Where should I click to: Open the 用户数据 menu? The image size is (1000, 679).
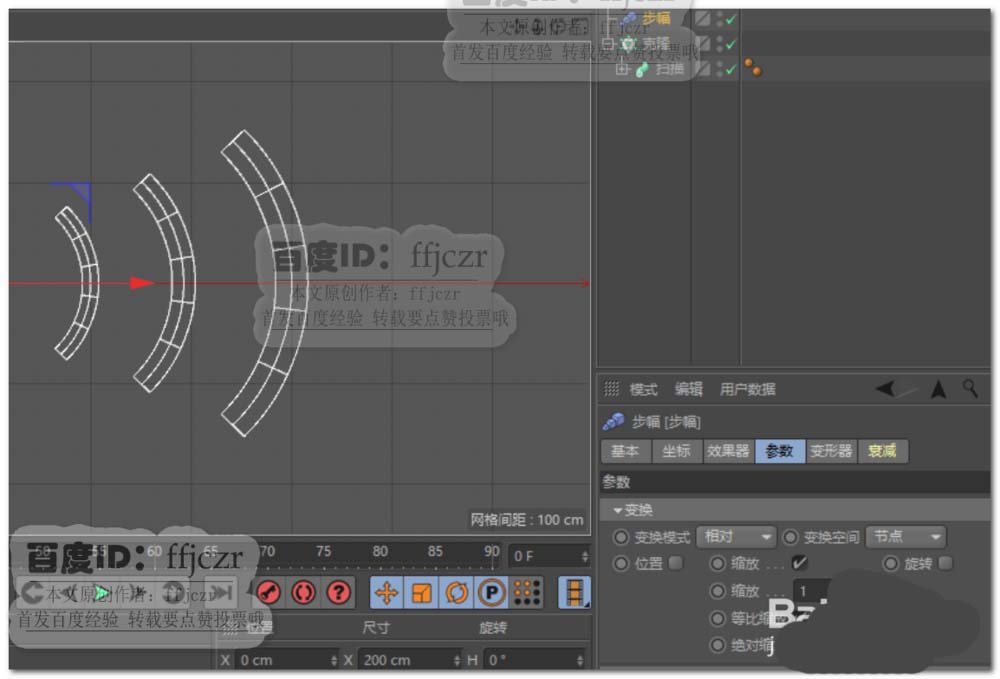747,389
